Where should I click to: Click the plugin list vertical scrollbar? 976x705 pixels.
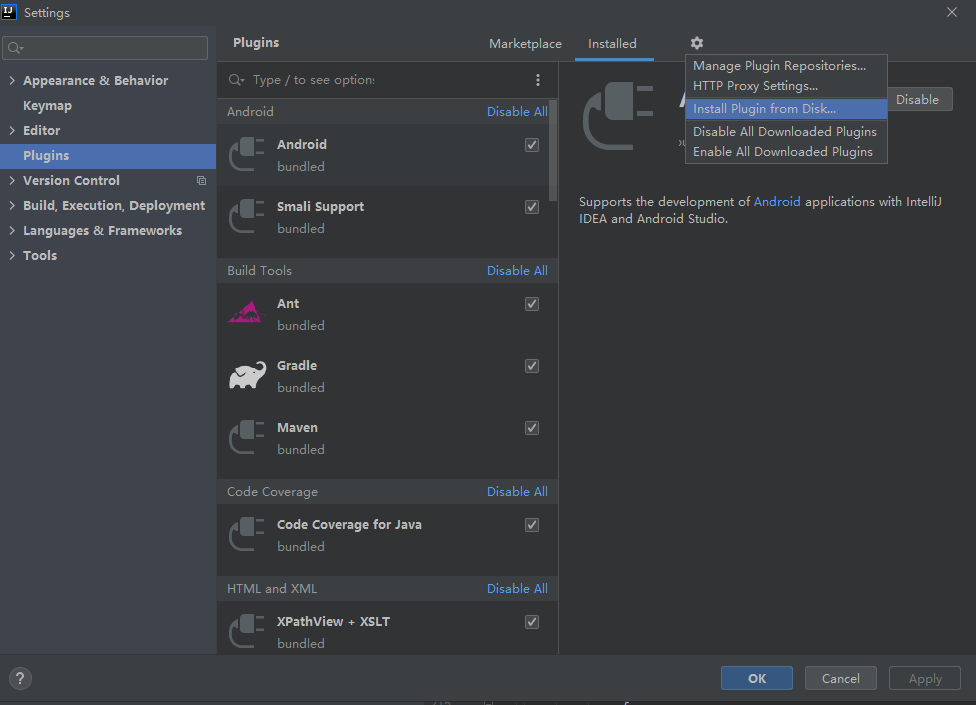[554, 150]
